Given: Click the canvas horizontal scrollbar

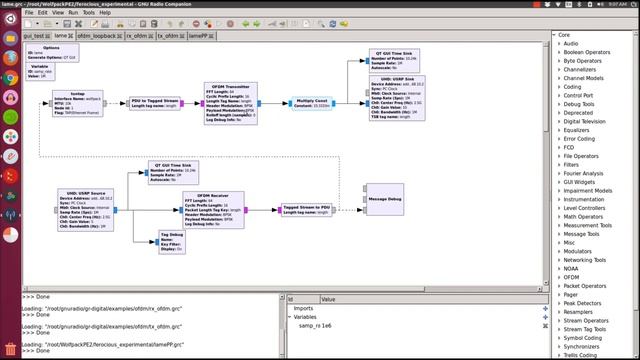Looking at the screenshot, I should tap(282, 289).
